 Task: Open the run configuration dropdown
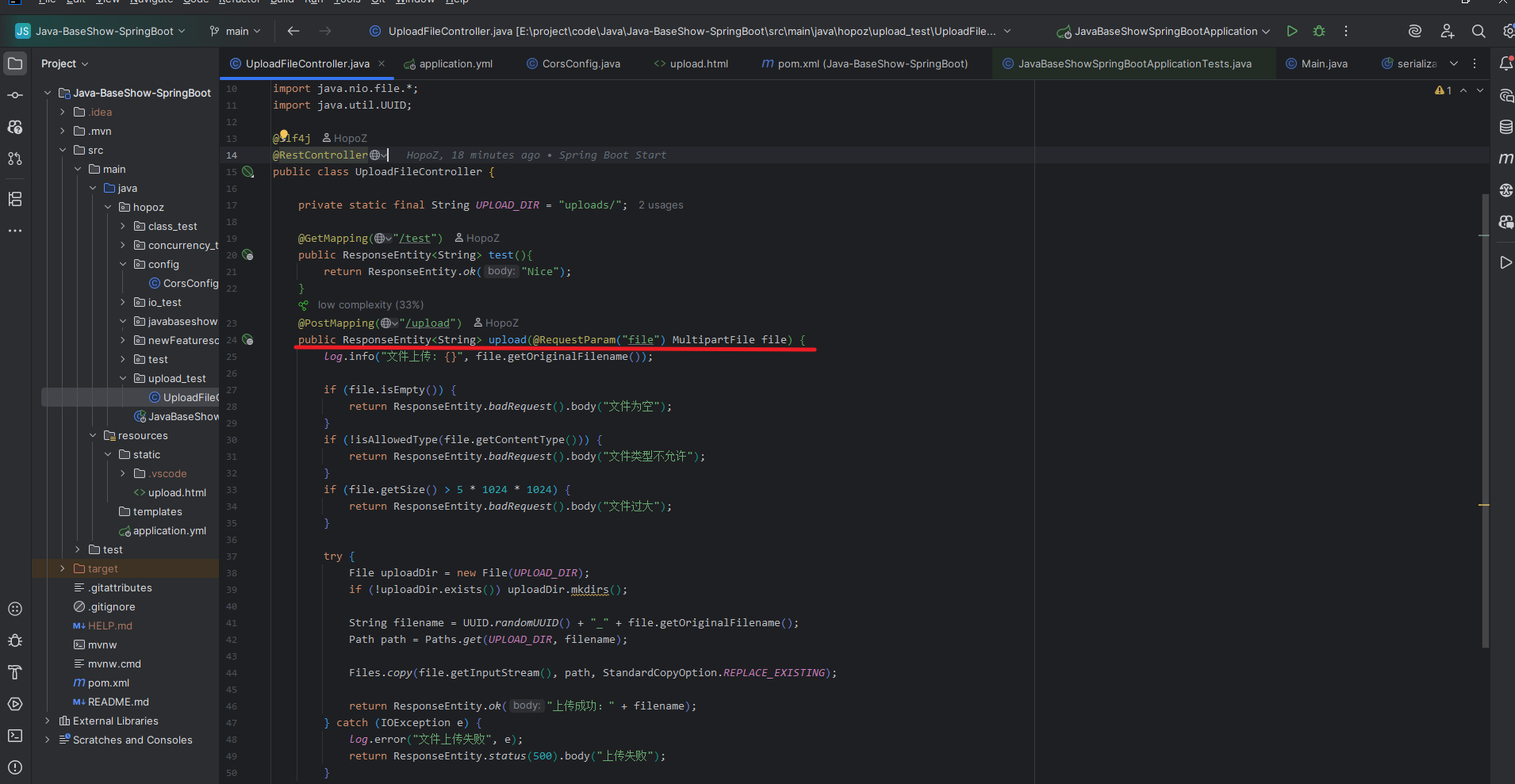tap(1164, 31)
